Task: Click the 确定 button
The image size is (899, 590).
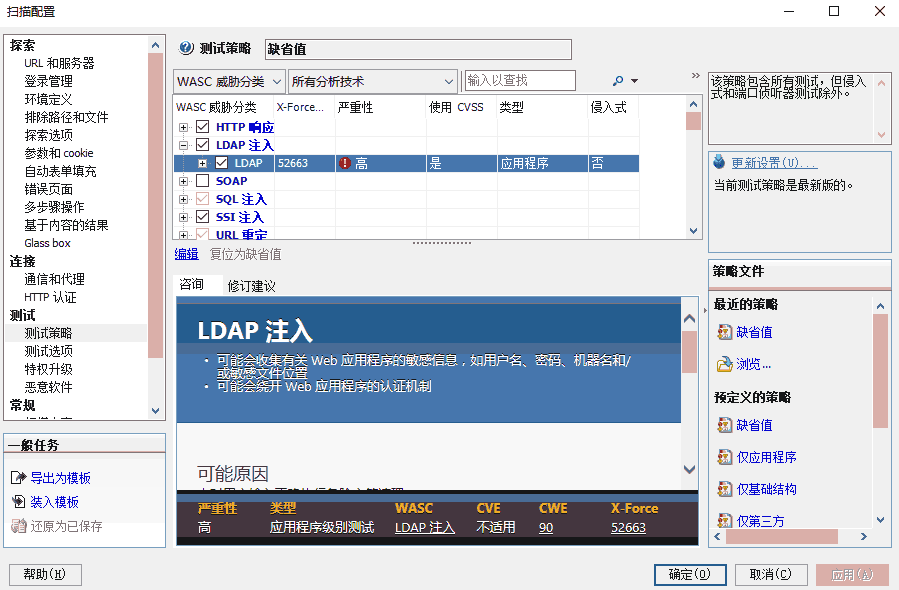Action: click(x=689, y=574)
